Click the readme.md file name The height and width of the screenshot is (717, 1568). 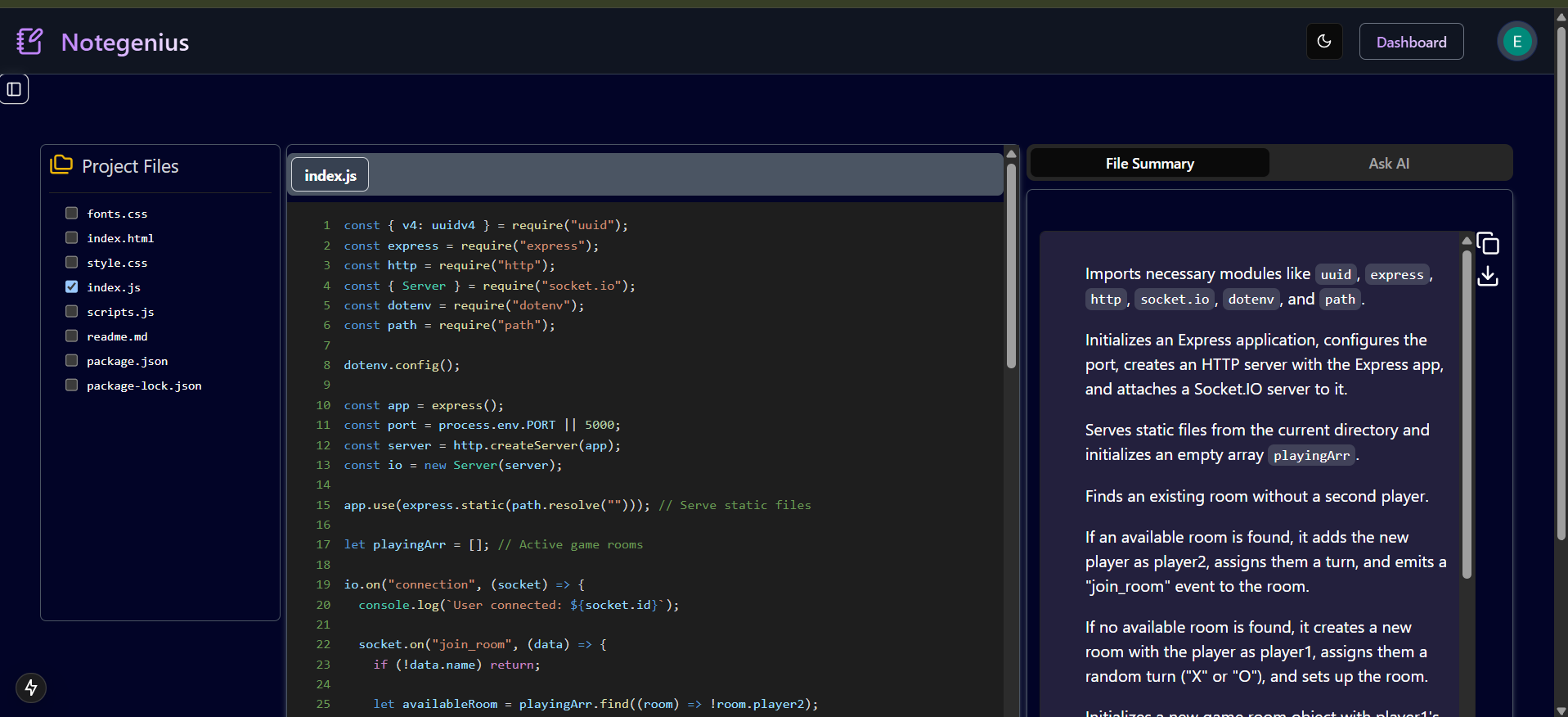click(x=117, y=336)
